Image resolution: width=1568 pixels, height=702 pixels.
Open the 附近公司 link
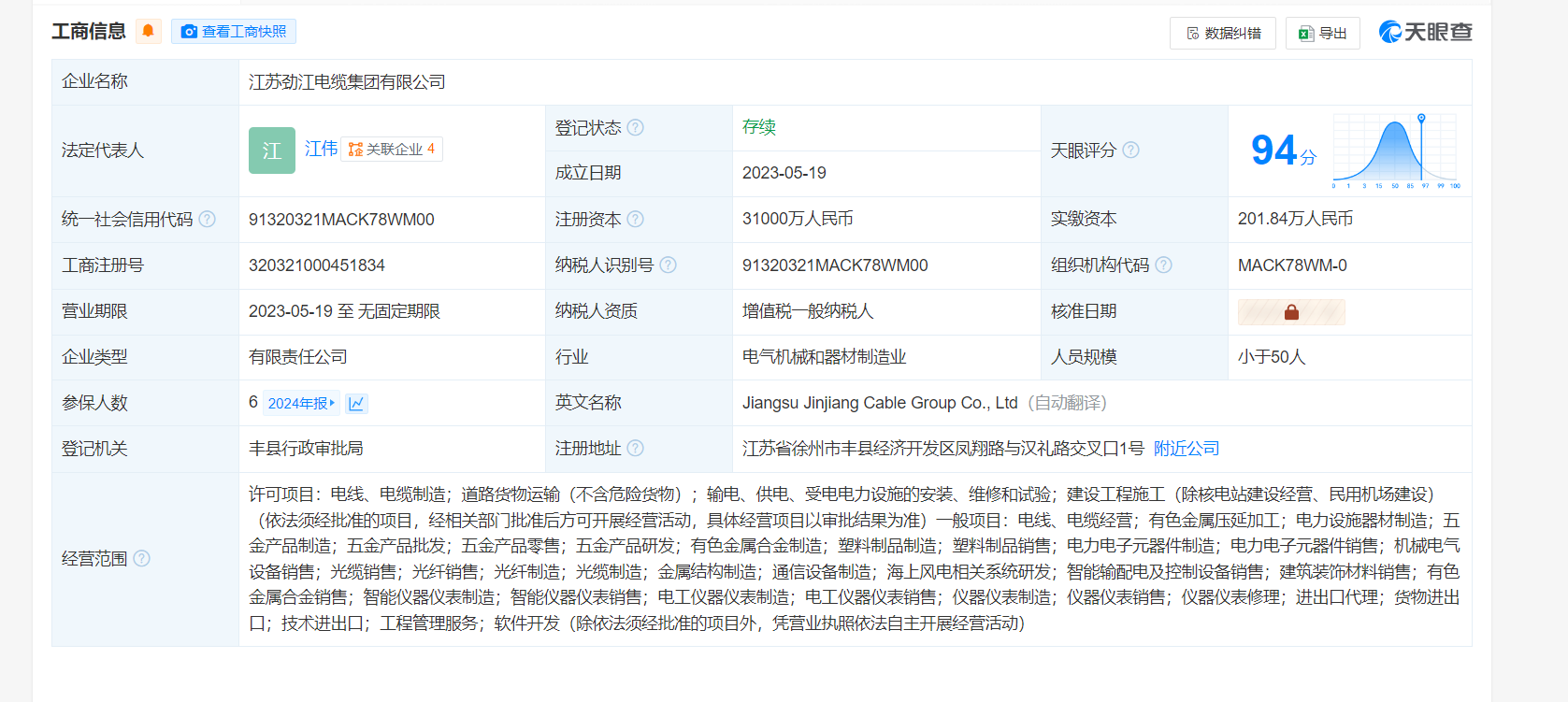1187,449
